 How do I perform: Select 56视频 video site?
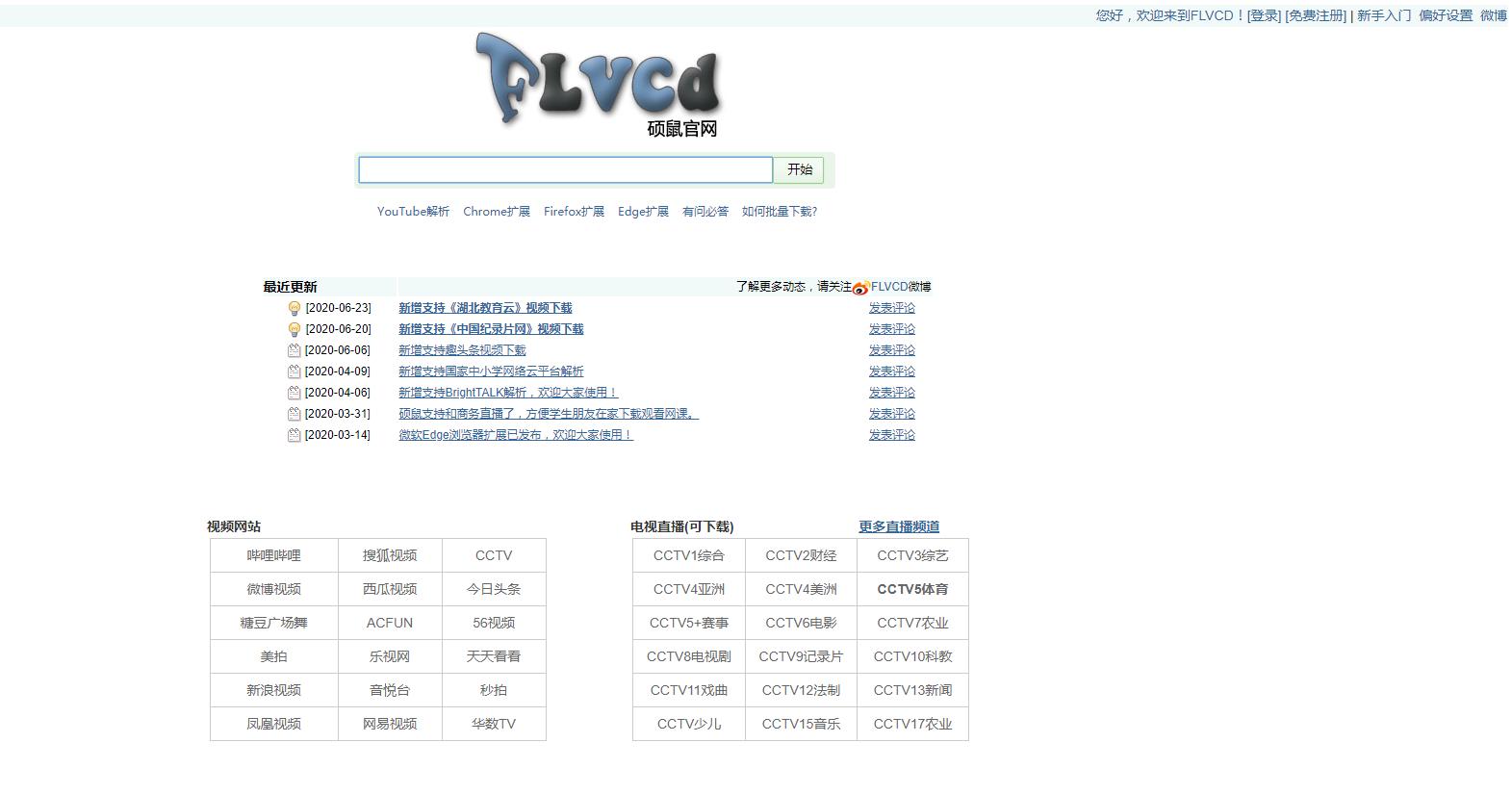pyautogui.click(x=494, y=623)
